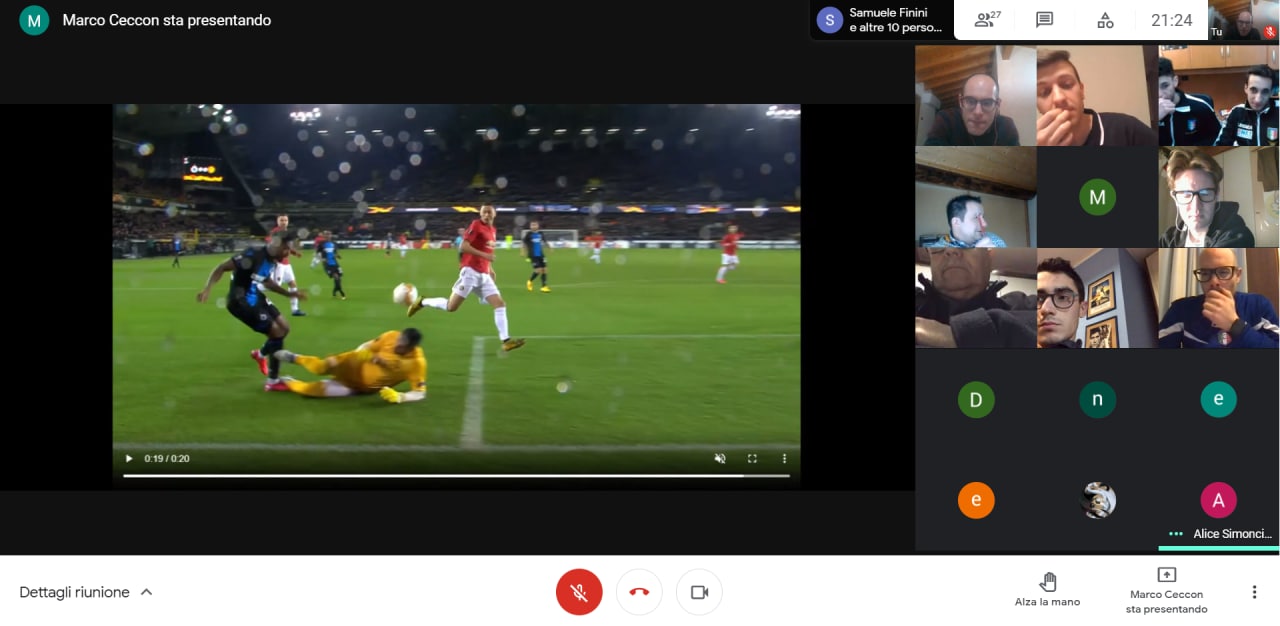This screenshot has height=626, width=1280.
Task: Click the purple S avatar for Samuele Finini
Action: [829, 20]
